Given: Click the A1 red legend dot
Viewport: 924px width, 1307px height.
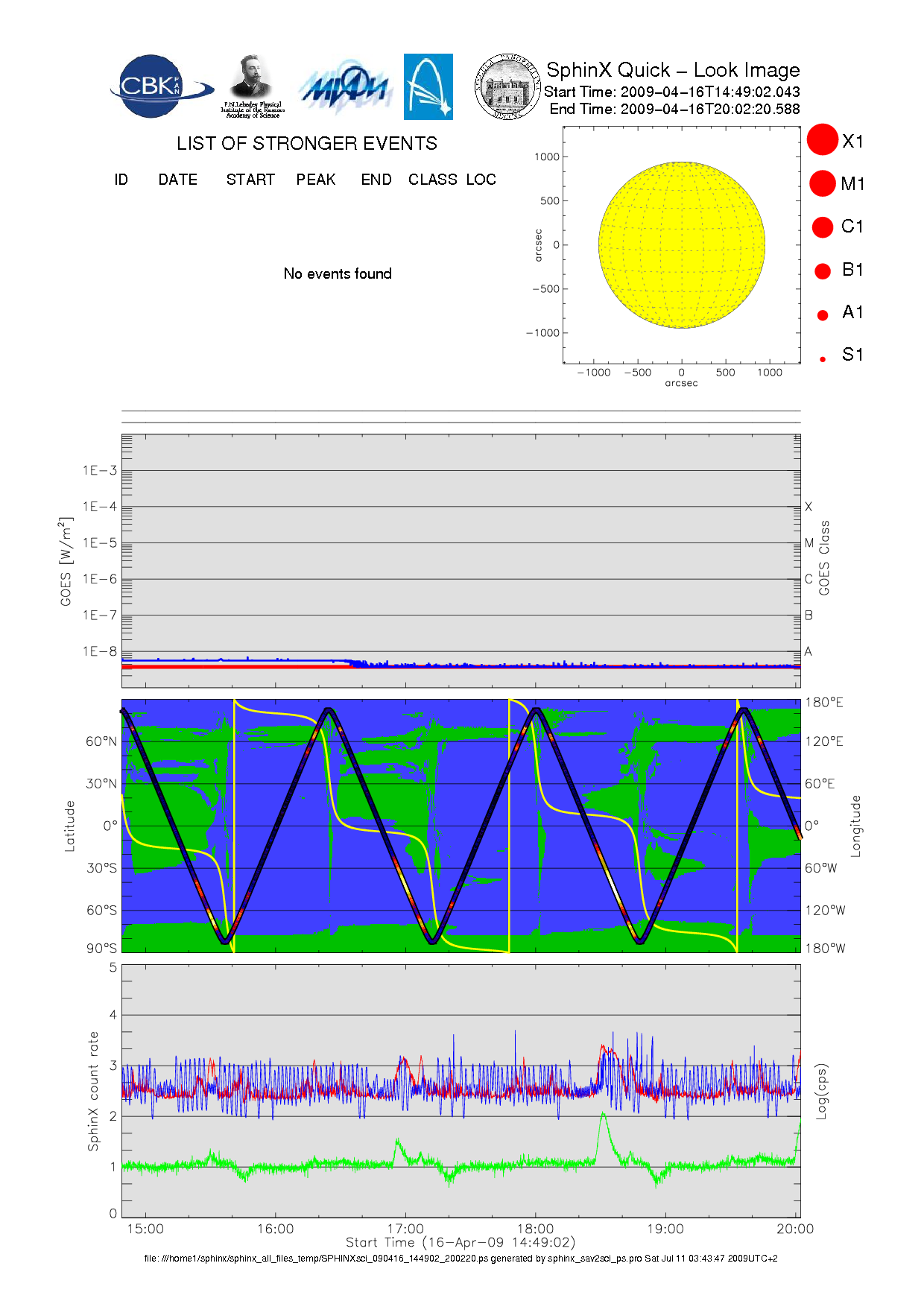Looking at the screenshot, I should coord(823,315).
